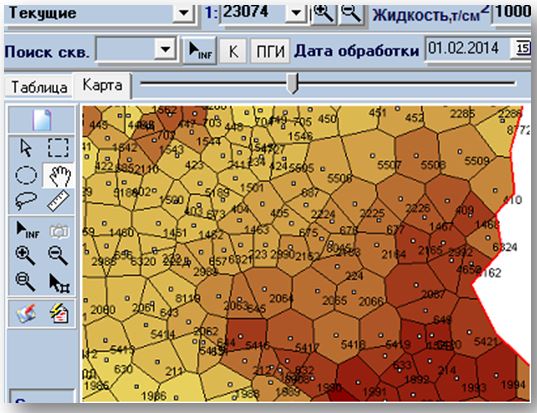Click well label 2064 on map
The height and width of the screenshot is (413, 537).
coord(281,299)
